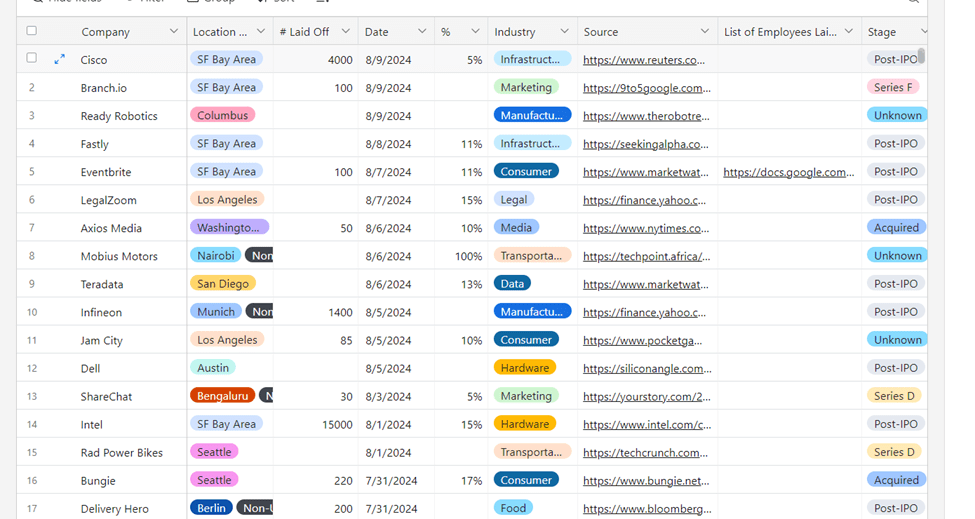Image resolution: width=975 pixels, height=519 pixels.
Task: Click the Data industry tag
Action: pyautogui.click(x=512, y=283)
